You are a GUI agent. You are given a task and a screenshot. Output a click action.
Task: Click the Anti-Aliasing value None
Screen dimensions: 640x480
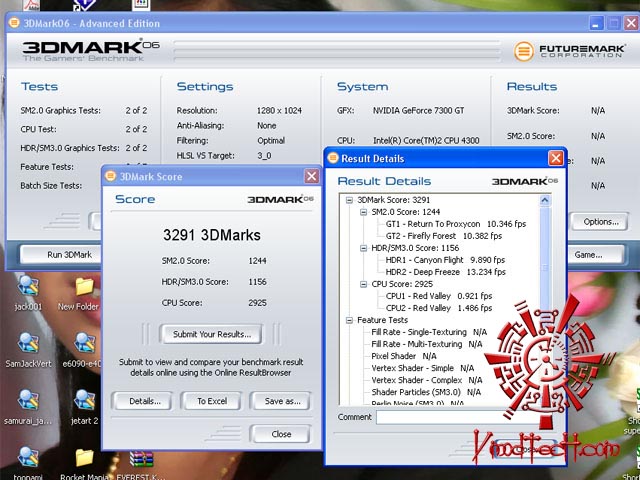pos(267,126)
